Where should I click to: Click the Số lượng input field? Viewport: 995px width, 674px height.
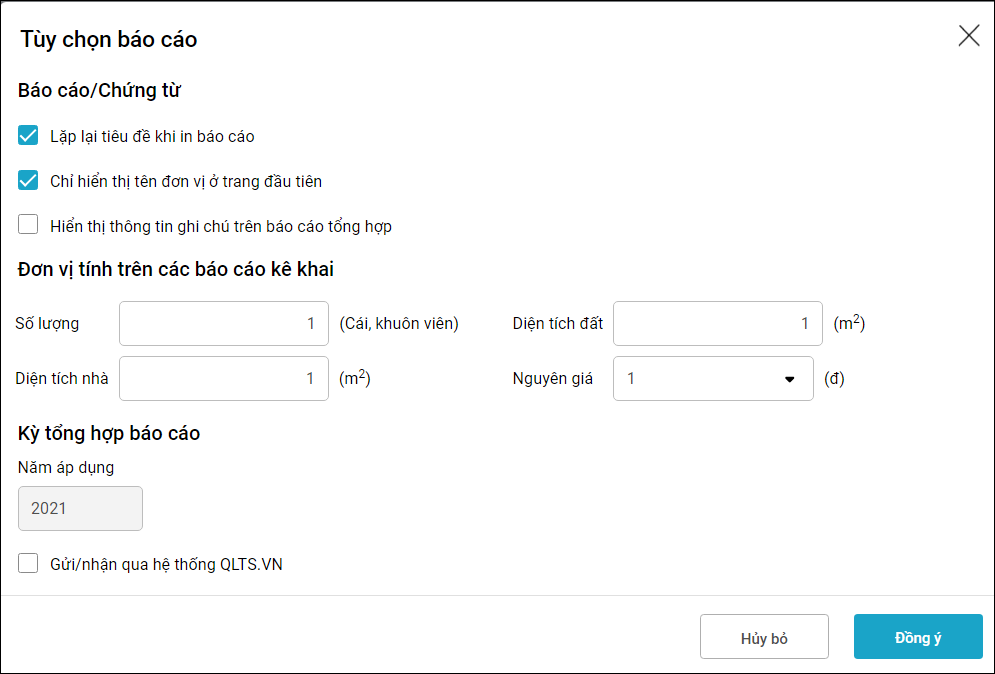pos(223,323)
